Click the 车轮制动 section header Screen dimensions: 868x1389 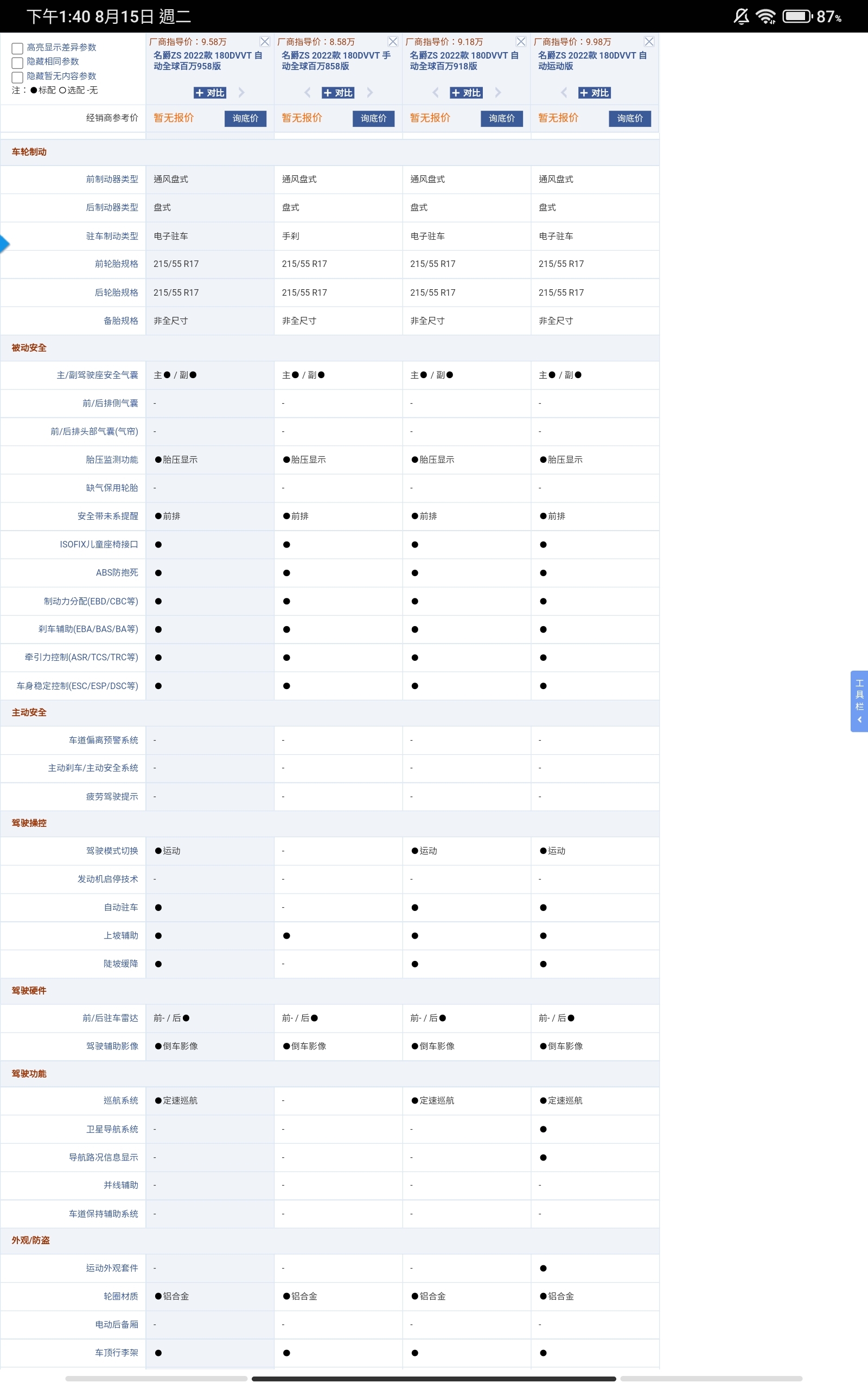(x=29, y=152)
